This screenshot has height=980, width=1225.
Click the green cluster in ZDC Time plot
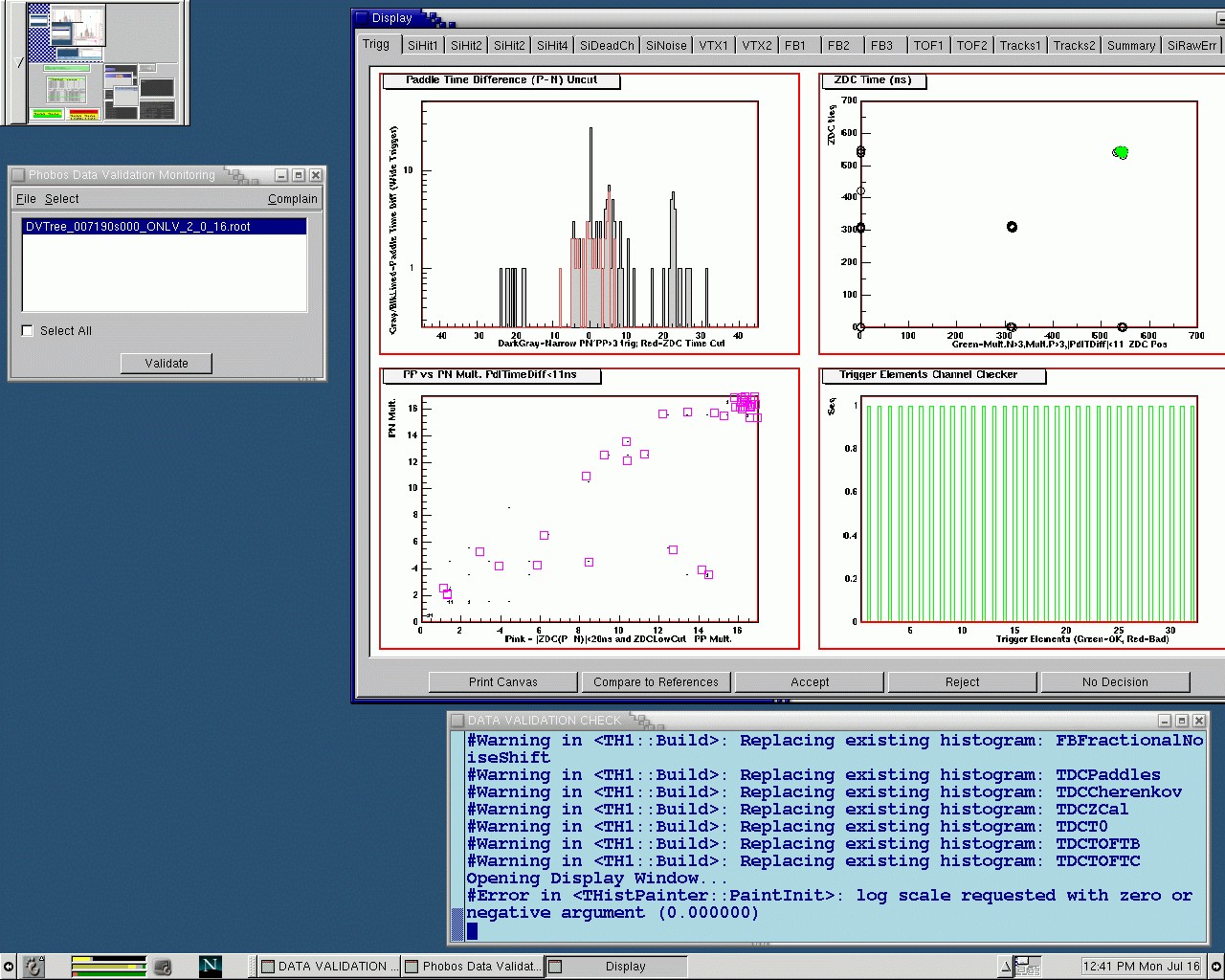pyautogui.click(x=1121, y=152)
